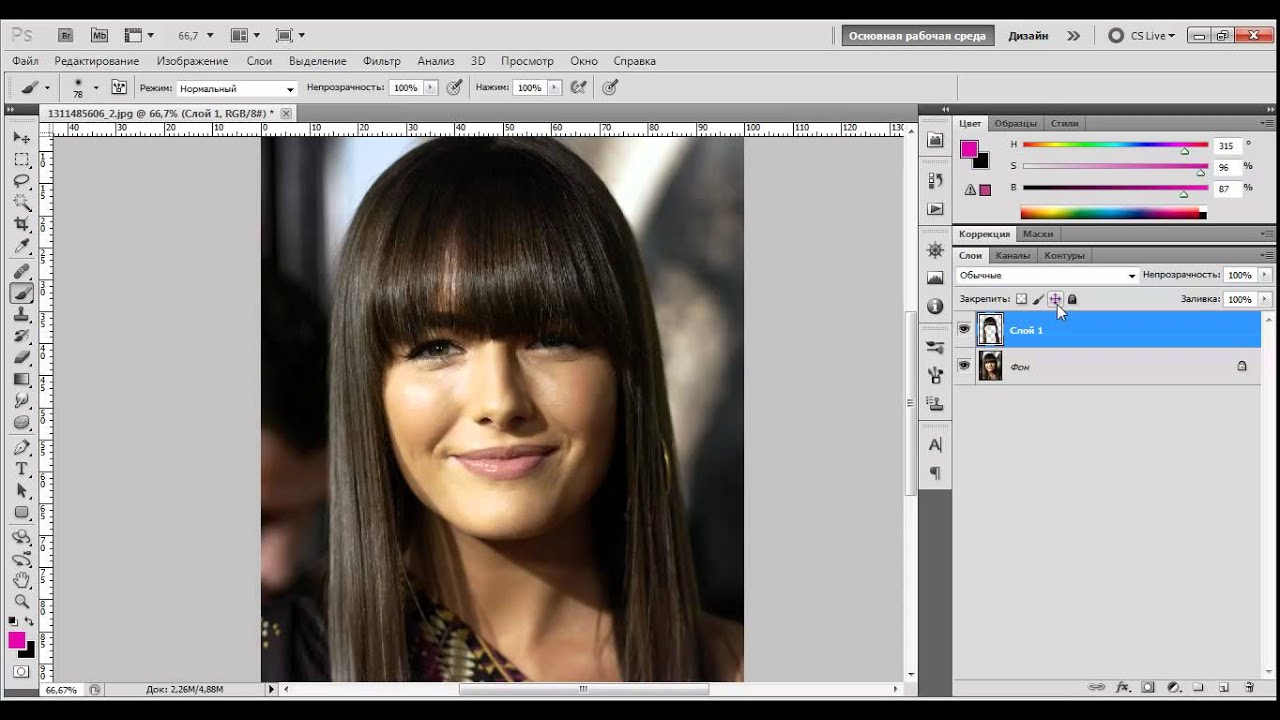Switch to the Дизайн workspace
The width and height of the screenshot is (1280, 720).
[1028, 36]
